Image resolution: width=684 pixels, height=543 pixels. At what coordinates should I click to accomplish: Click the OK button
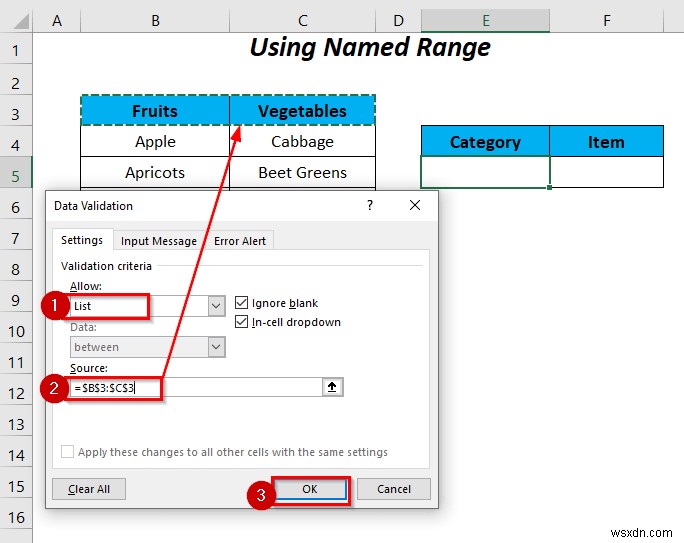tap(310, 489)
